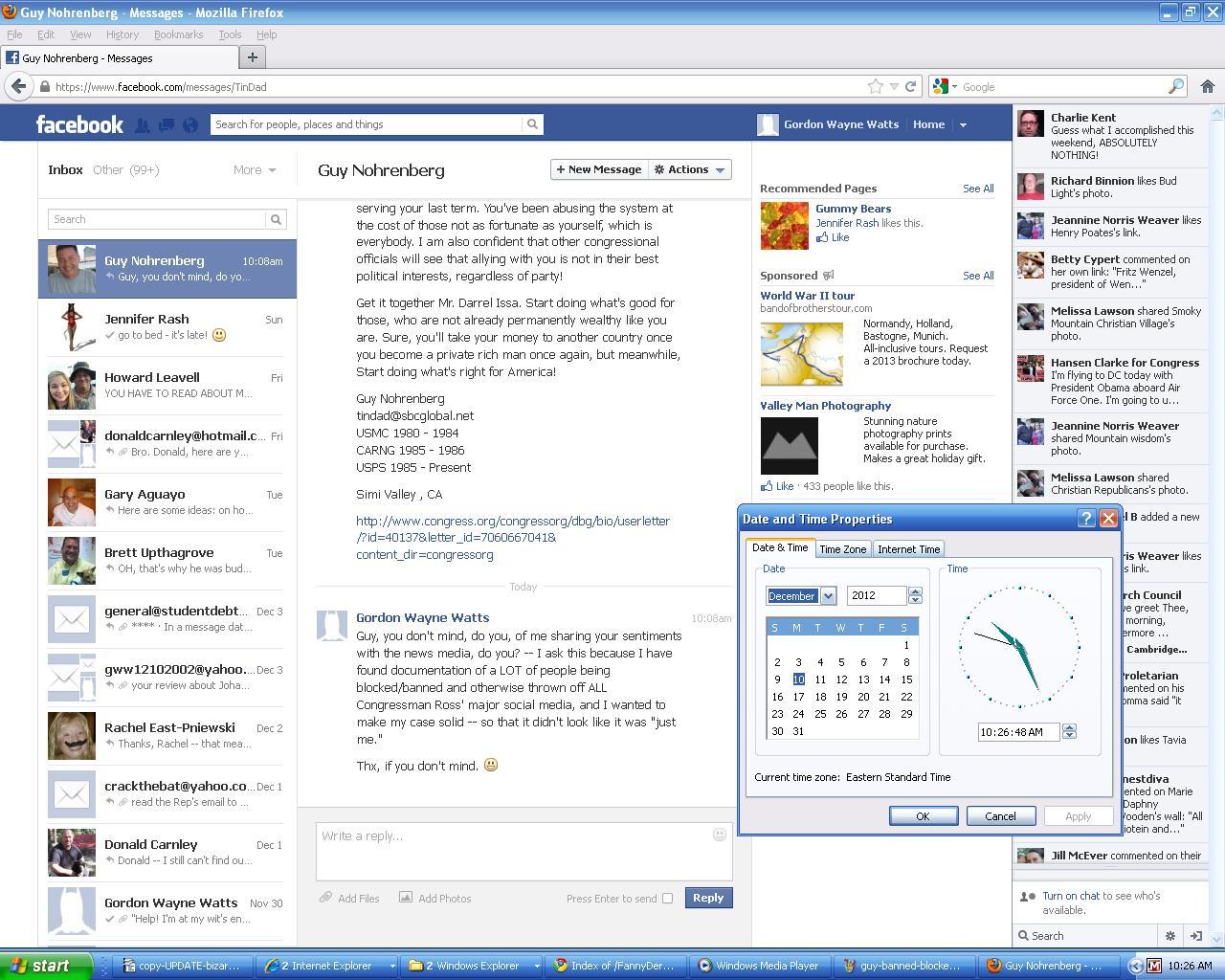
Task: Click Cancel in Date and Time Properties
Action: coord(1000,815)
